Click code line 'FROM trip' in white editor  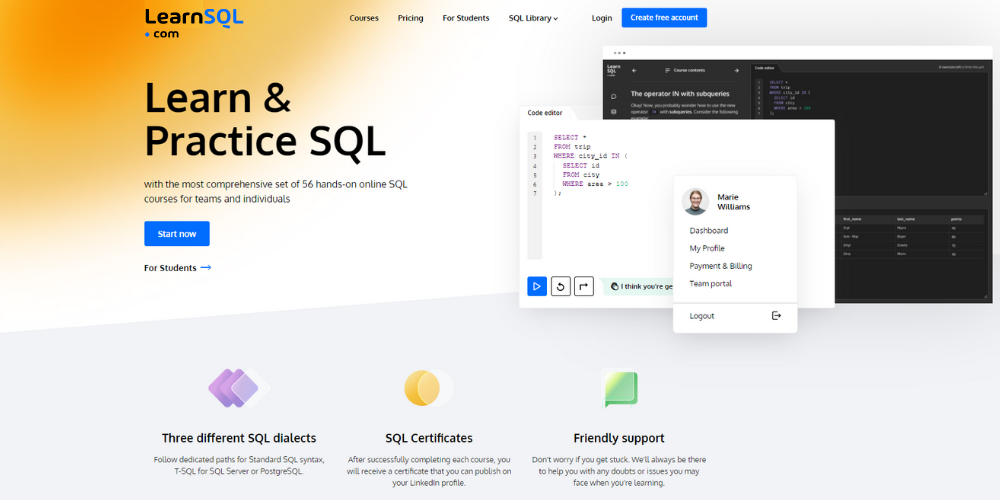click(572, 147)
